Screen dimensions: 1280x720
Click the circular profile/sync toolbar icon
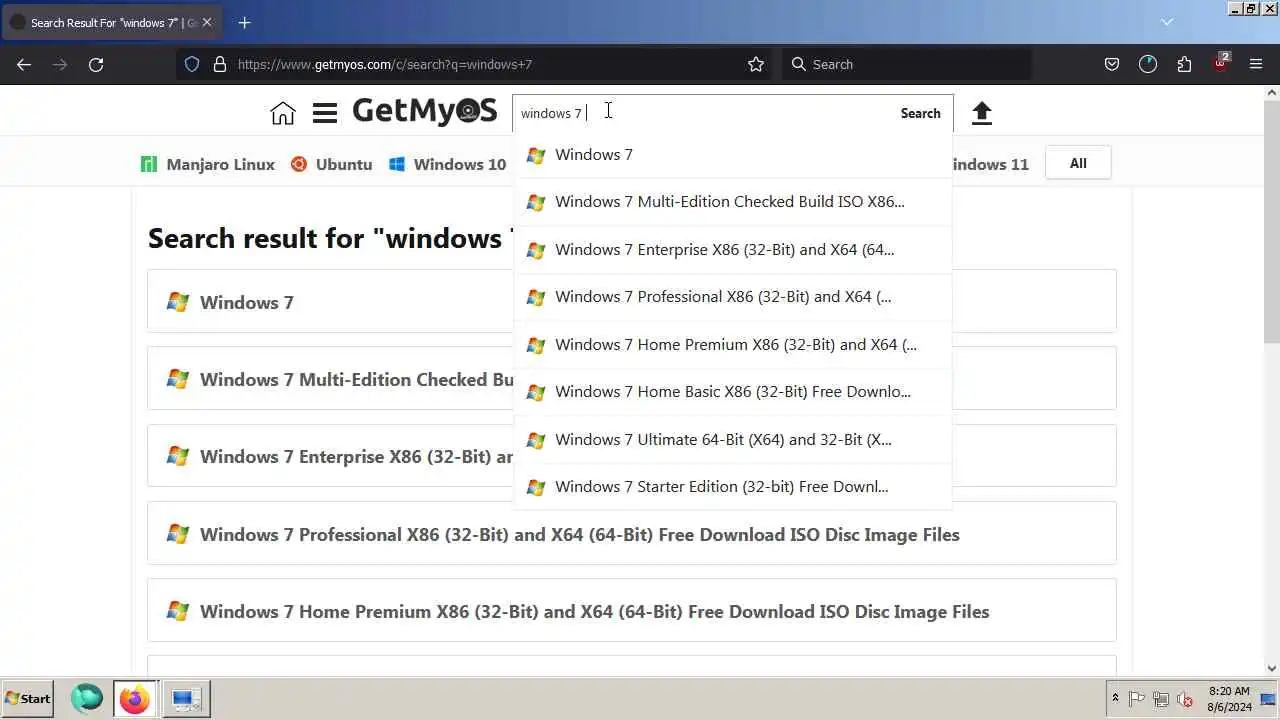(1148, 64)
